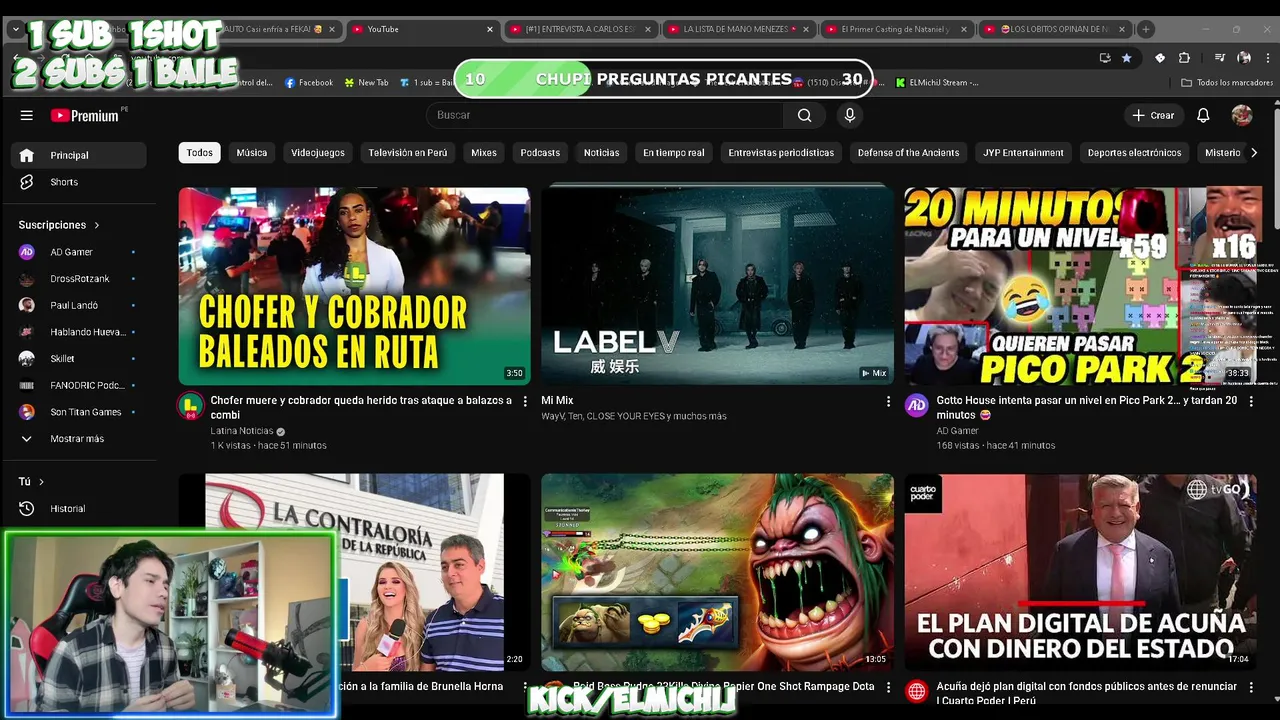Open the New Tab bookmark

pyautogui.click(x=366, y=82)
